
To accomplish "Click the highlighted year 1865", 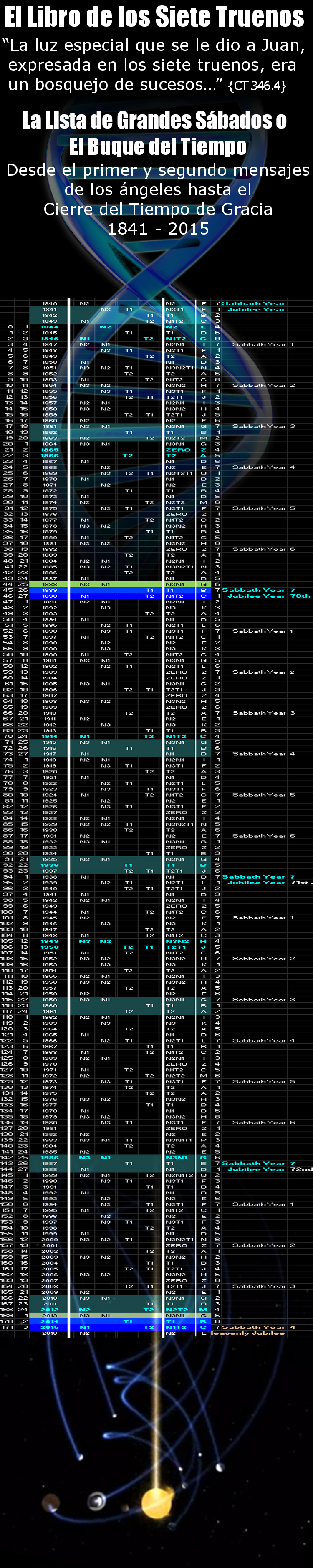I will [x=49, y=450].
